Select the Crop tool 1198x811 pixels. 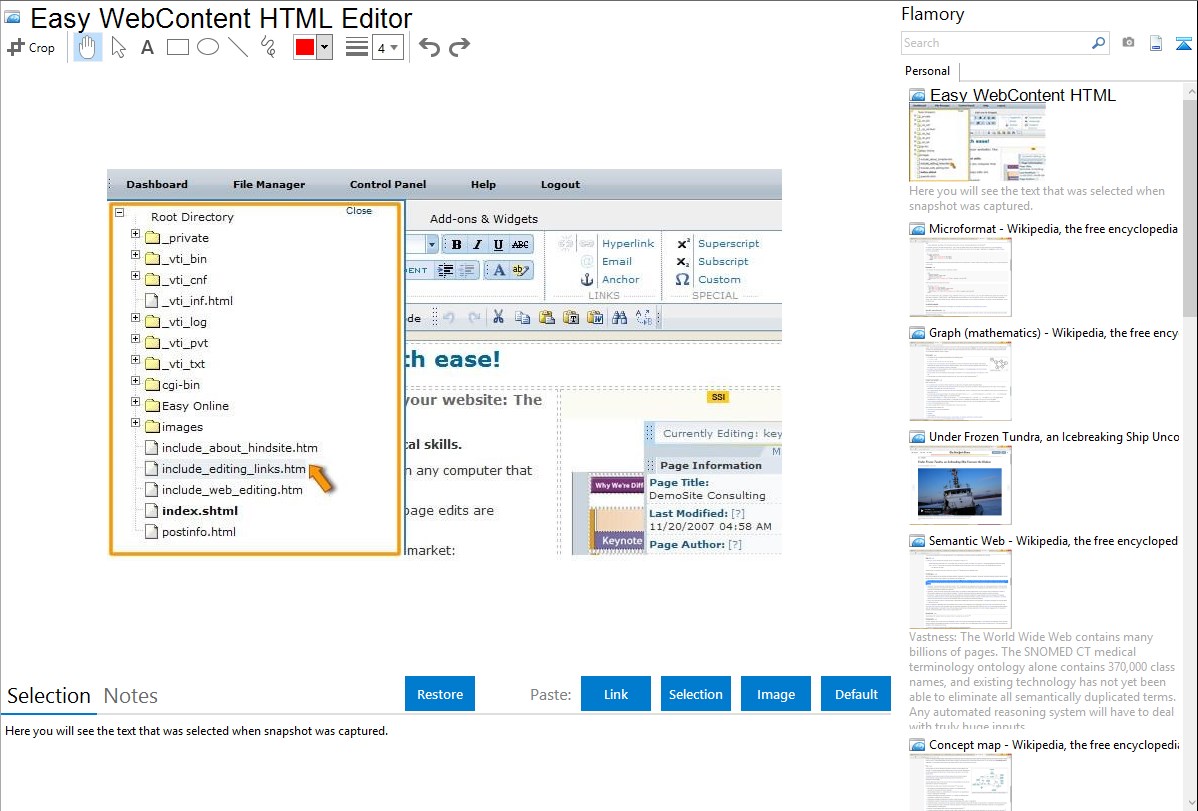point(31,47)
